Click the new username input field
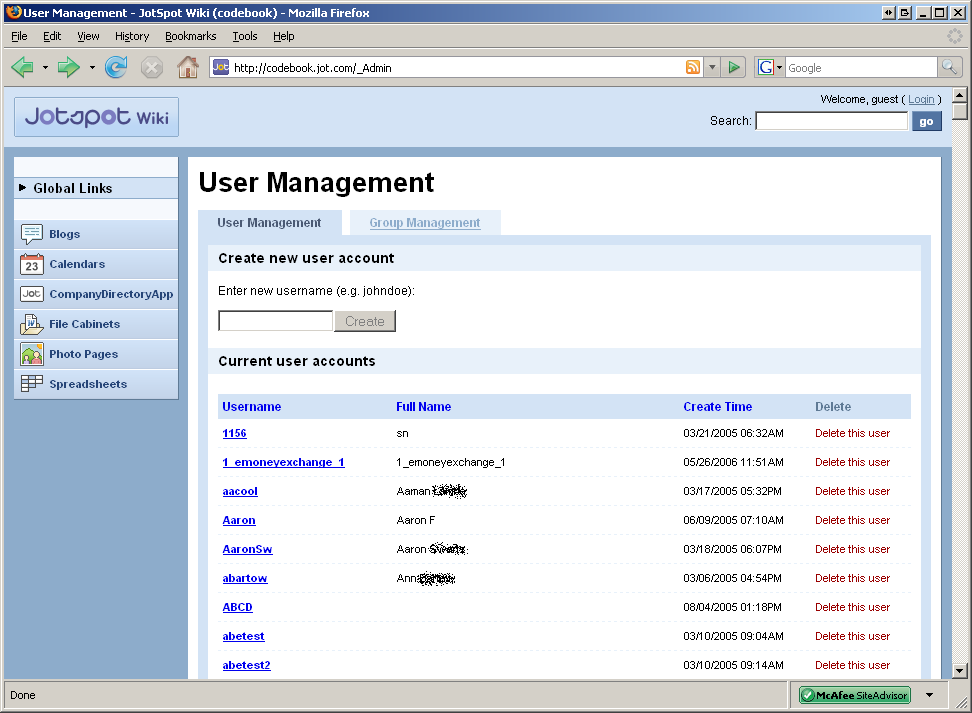This screenshot has height=713, width=972. pos(276,321)
